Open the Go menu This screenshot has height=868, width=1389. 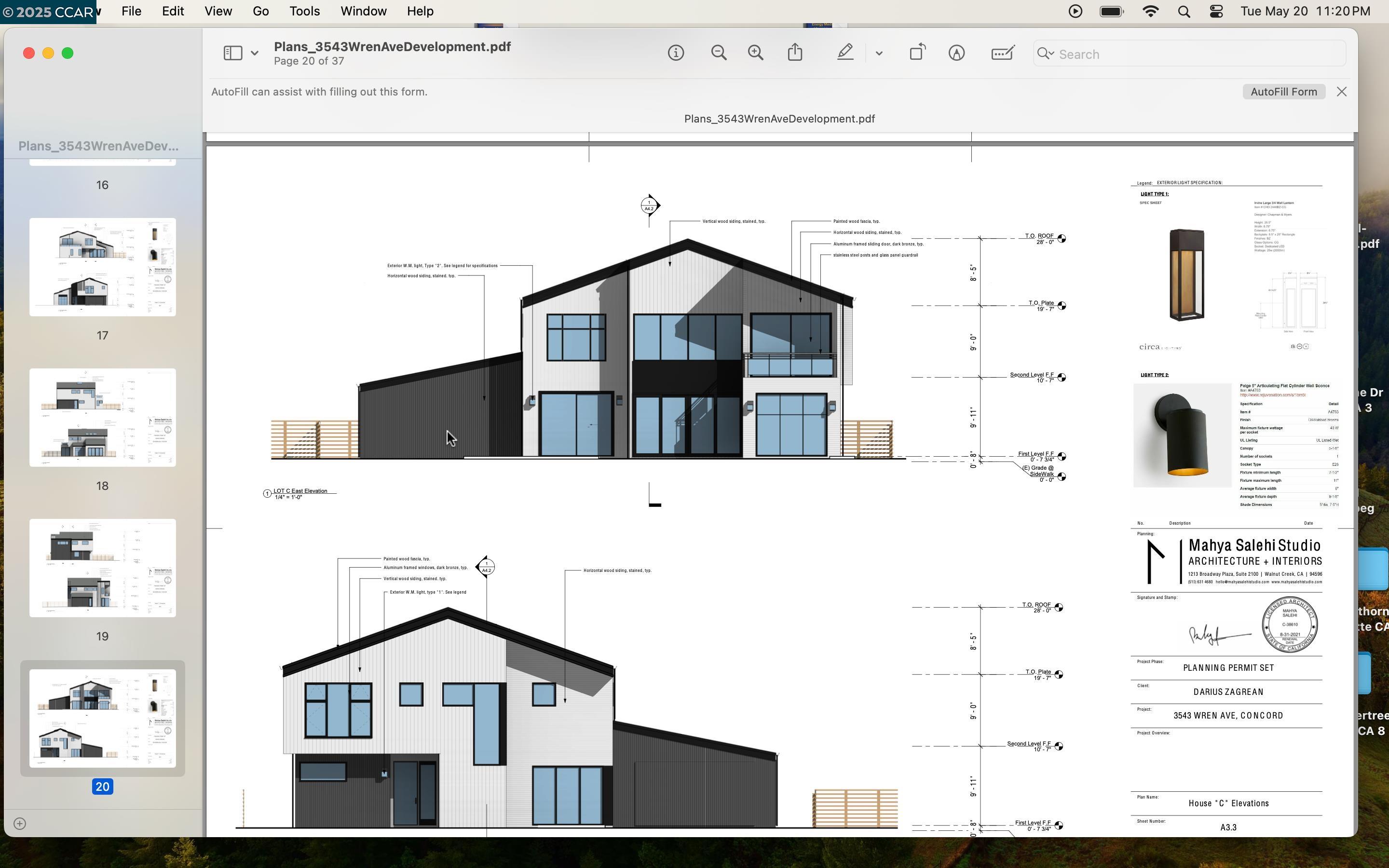[x=260, y=12]
